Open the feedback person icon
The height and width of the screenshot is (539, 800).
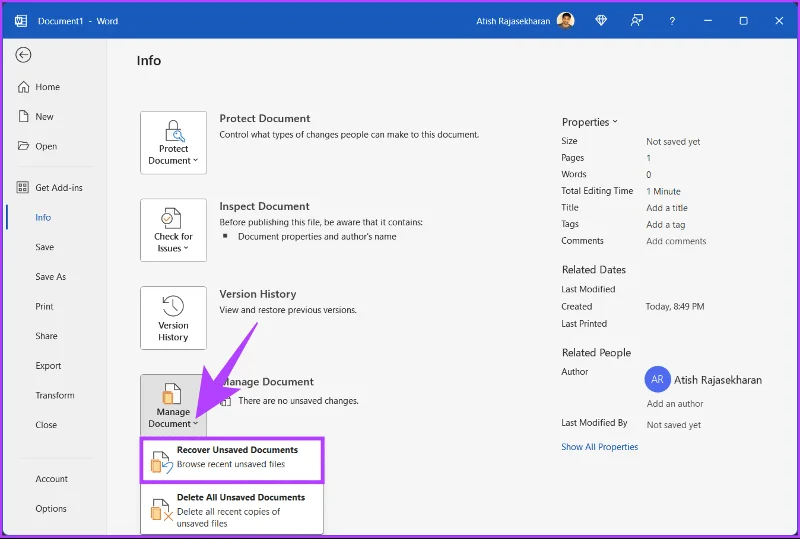coord(636,20)
